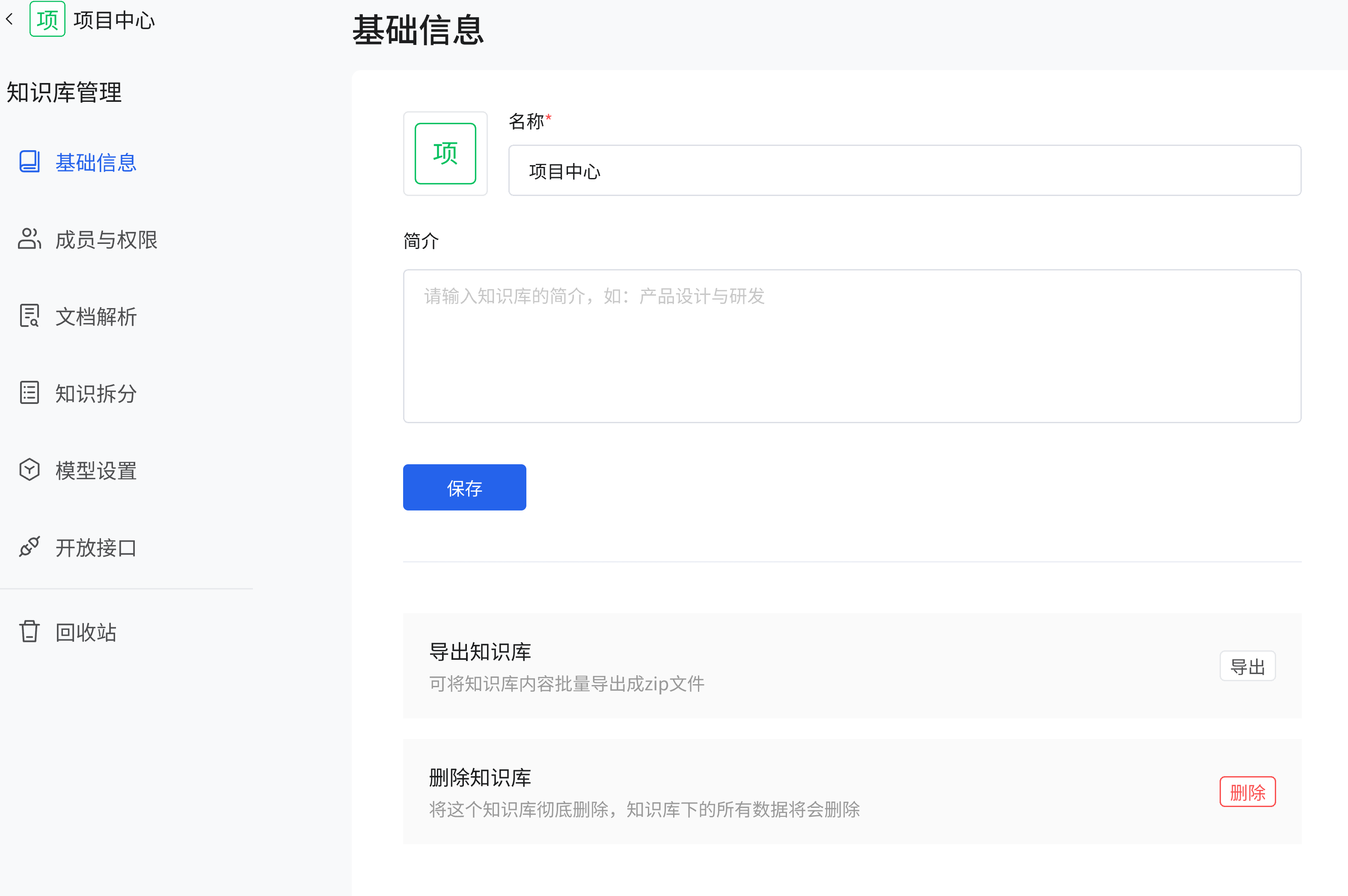The image size is (1348, 896).
Task: Go to the 文档解析 section
Action: point(96,317)
